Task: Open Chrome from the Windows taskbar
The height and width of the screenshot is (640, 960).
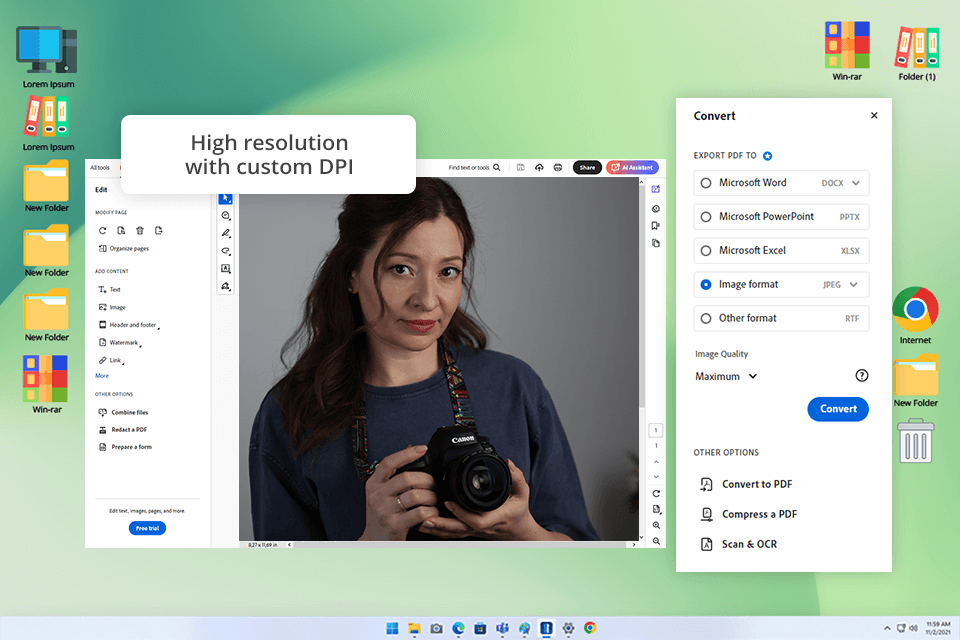Action: tap(590, 628)
